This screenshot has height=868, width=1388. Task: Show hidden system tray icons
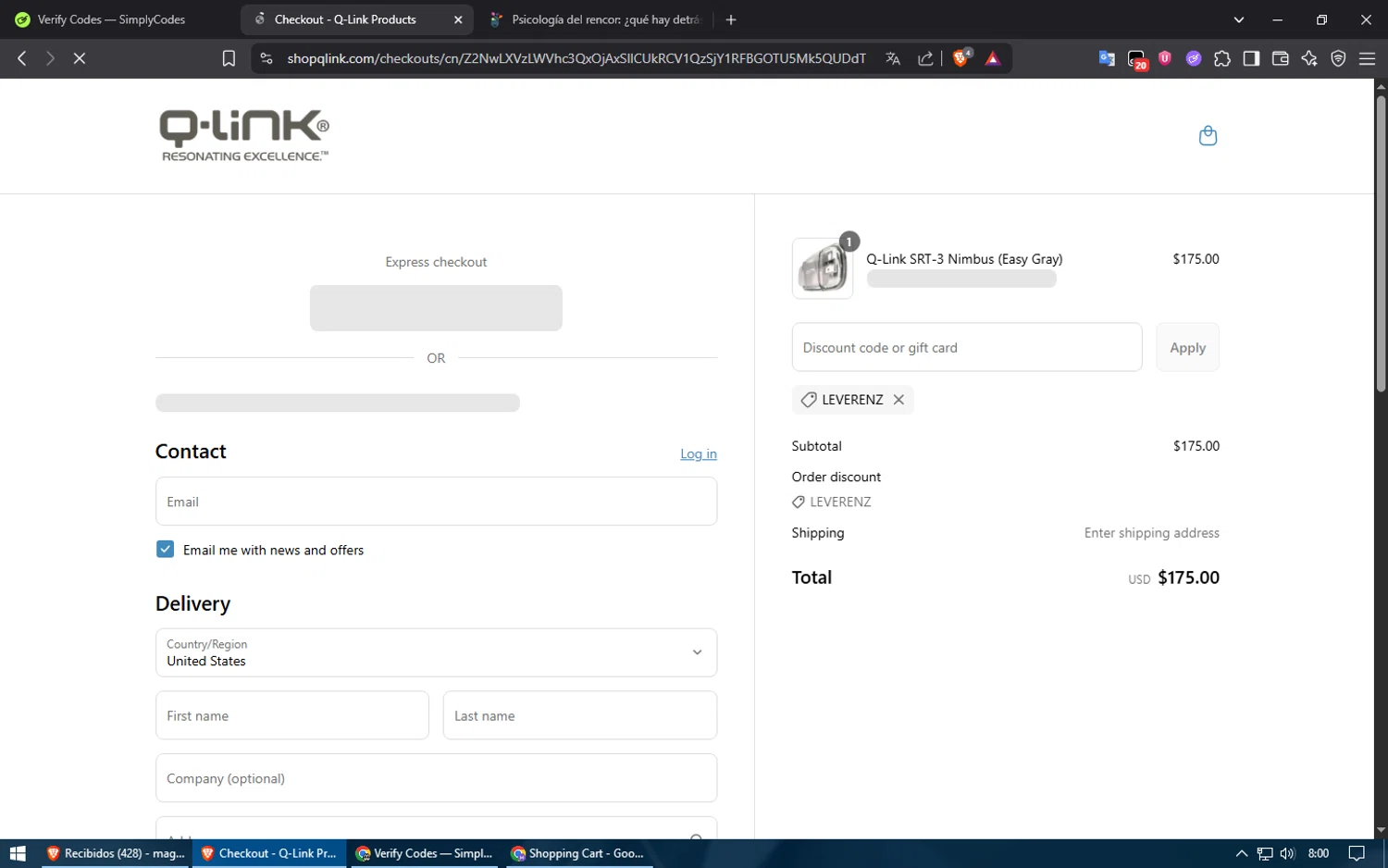tap(1241, 853)
